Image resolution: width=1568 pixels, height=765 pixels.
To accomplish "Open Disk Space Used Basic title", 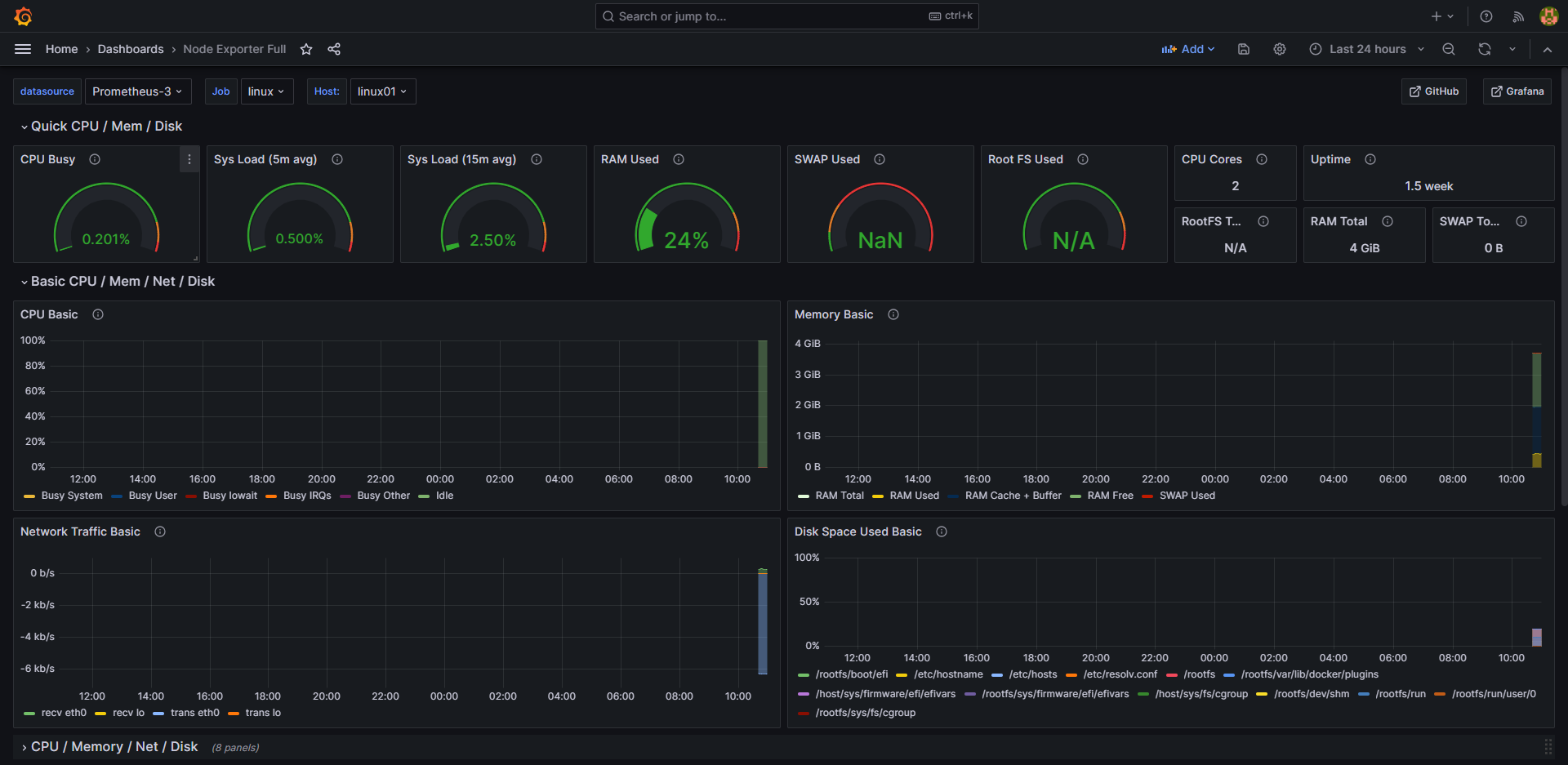I will coord(857,531).
